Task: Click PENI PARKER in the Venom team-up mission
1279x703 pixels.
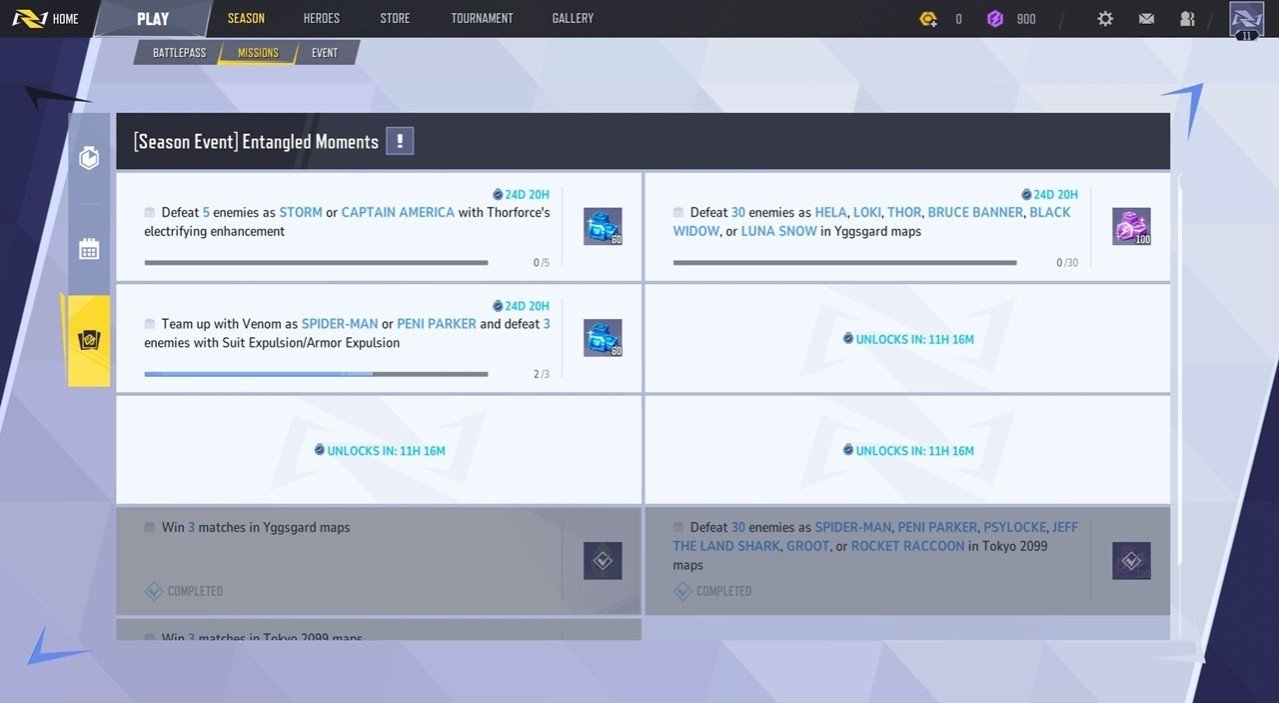Action: 437,324
